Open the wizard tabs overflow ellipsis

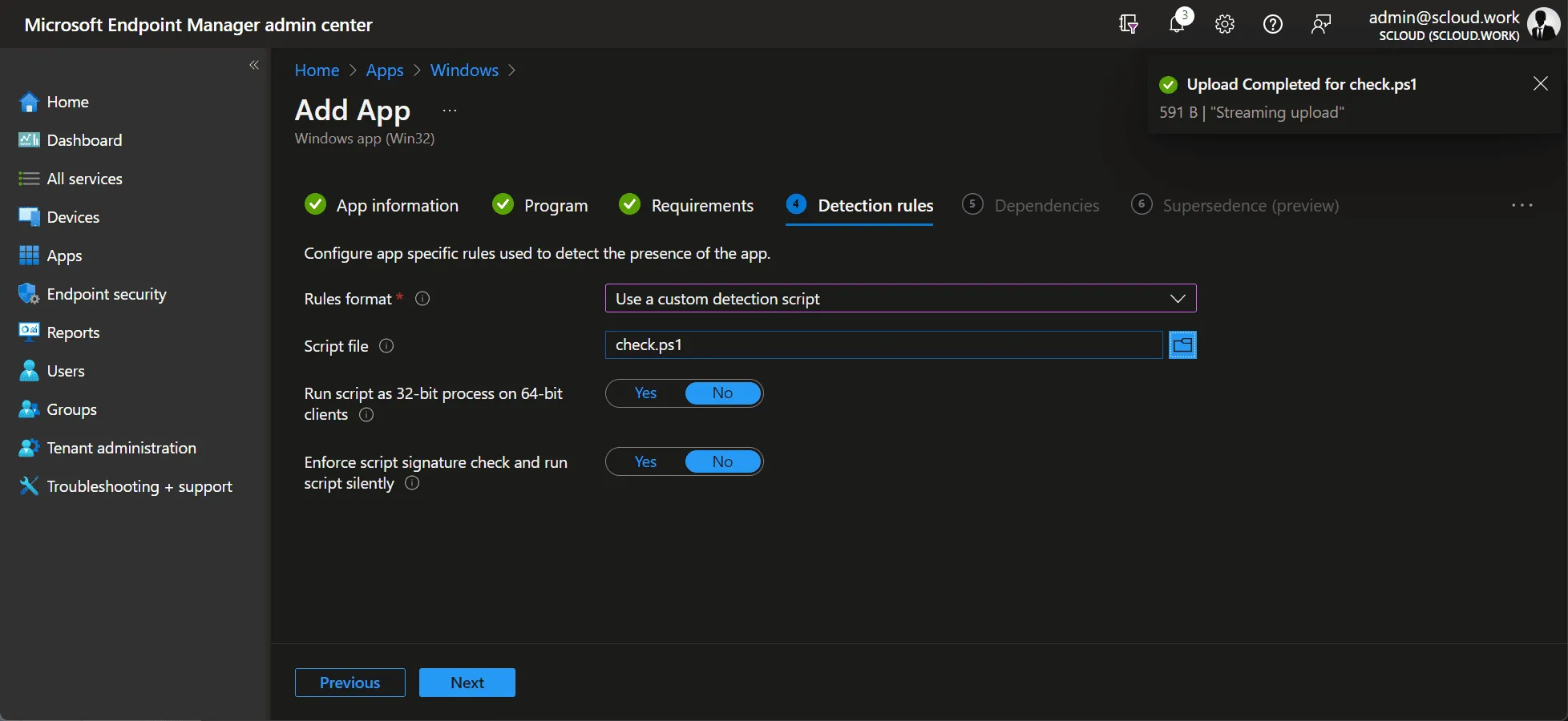coord(1522,206)
